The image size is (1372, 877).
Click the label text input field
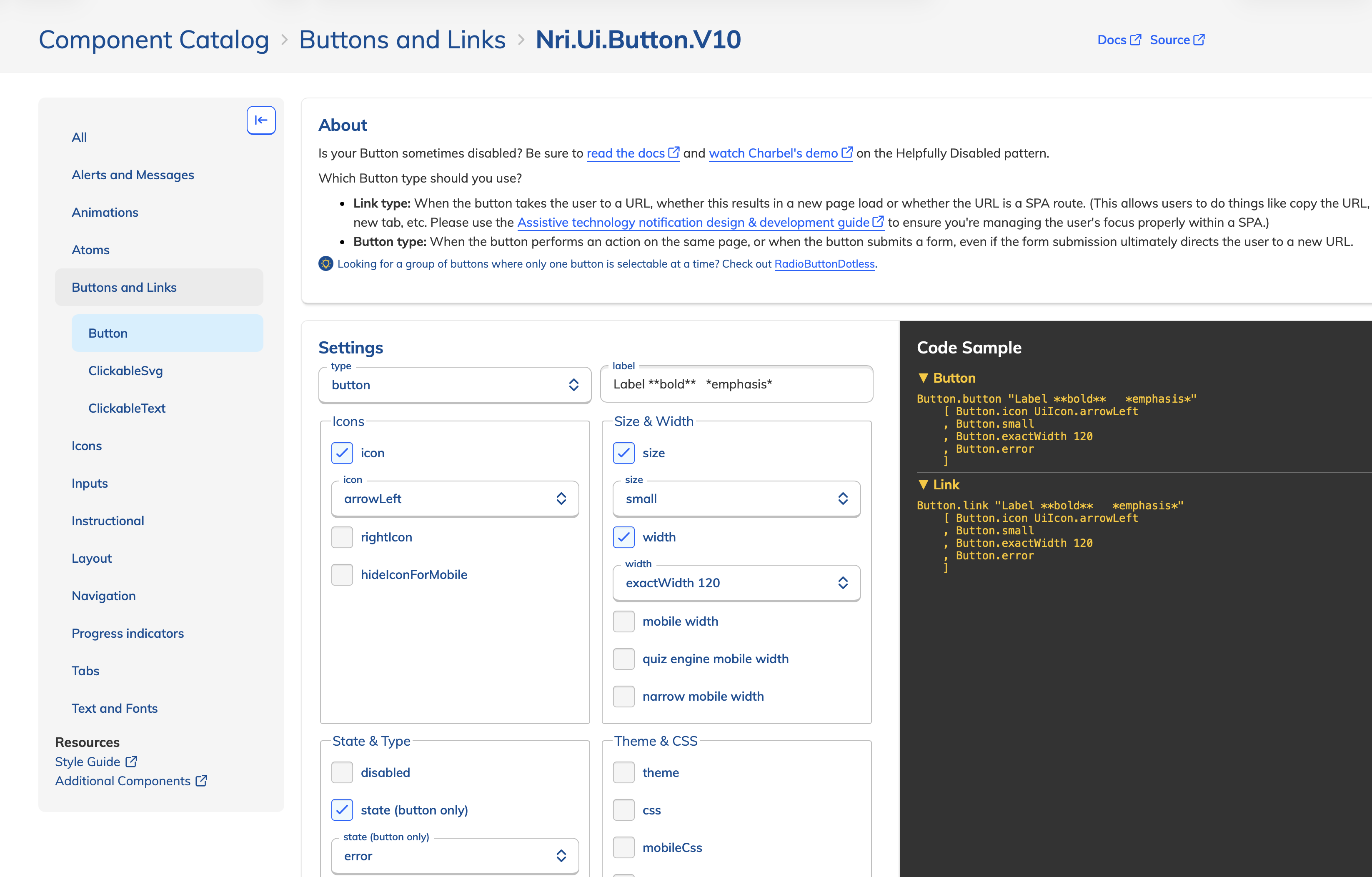tap(736, 385)
